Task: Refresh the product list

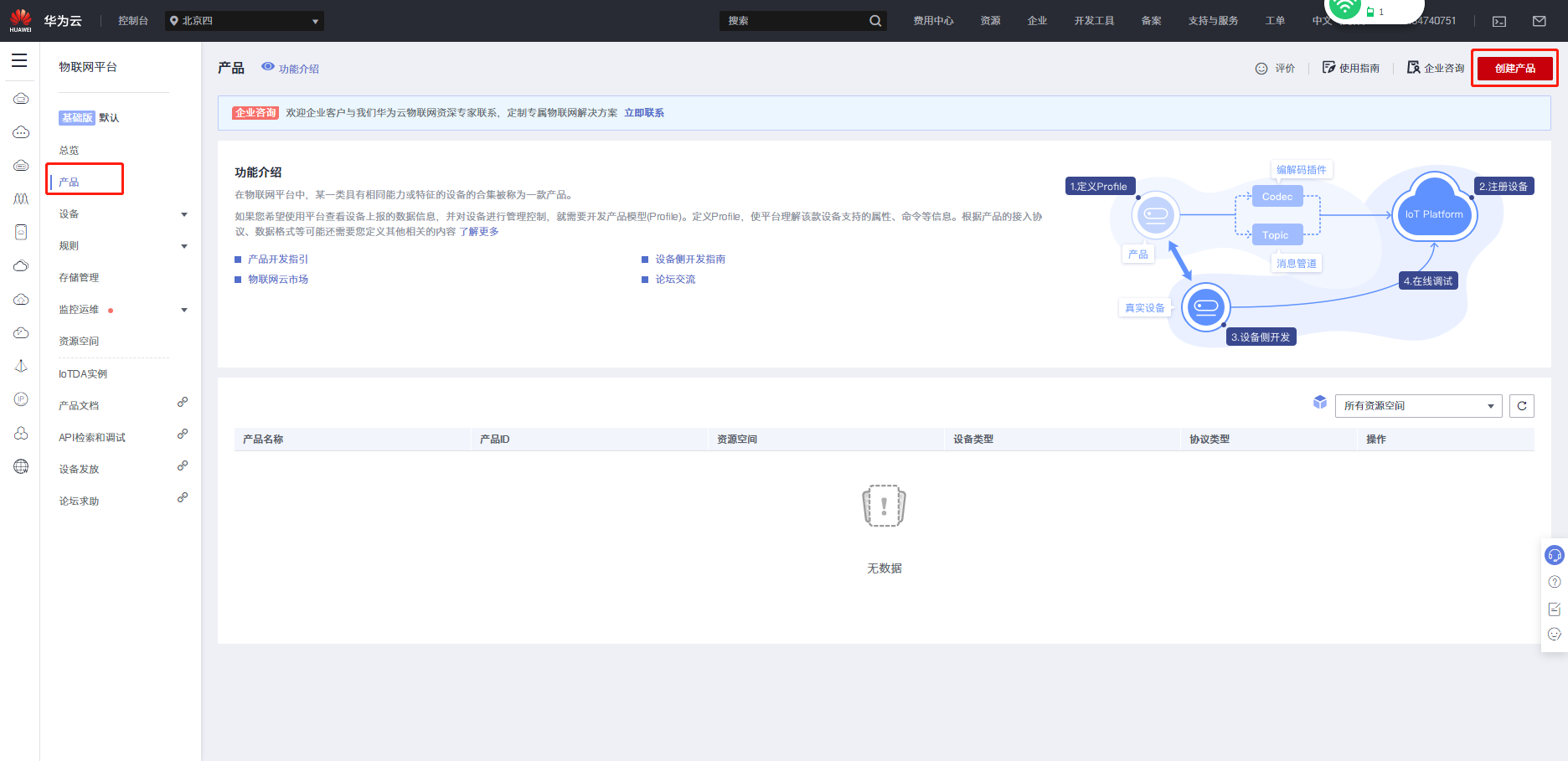Action: [1522, 406]
